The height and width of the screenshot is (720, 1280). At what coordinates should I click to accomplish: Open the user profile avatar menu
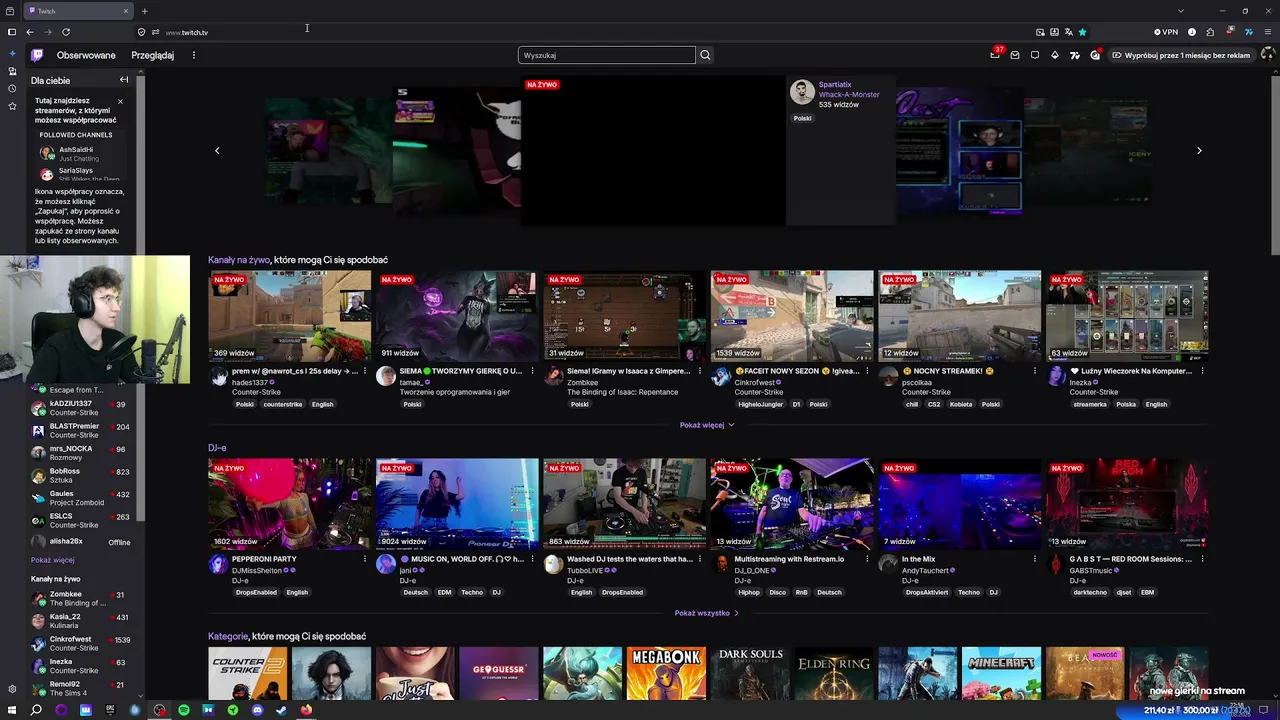[x=1267, y=55]
